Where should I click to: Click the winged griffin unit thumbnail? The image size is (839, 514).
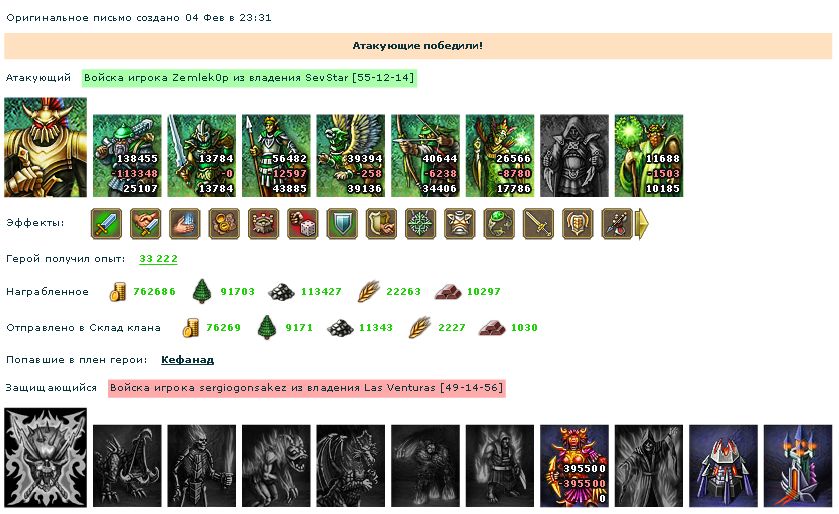pyautogui.click(x=350, y=156)
